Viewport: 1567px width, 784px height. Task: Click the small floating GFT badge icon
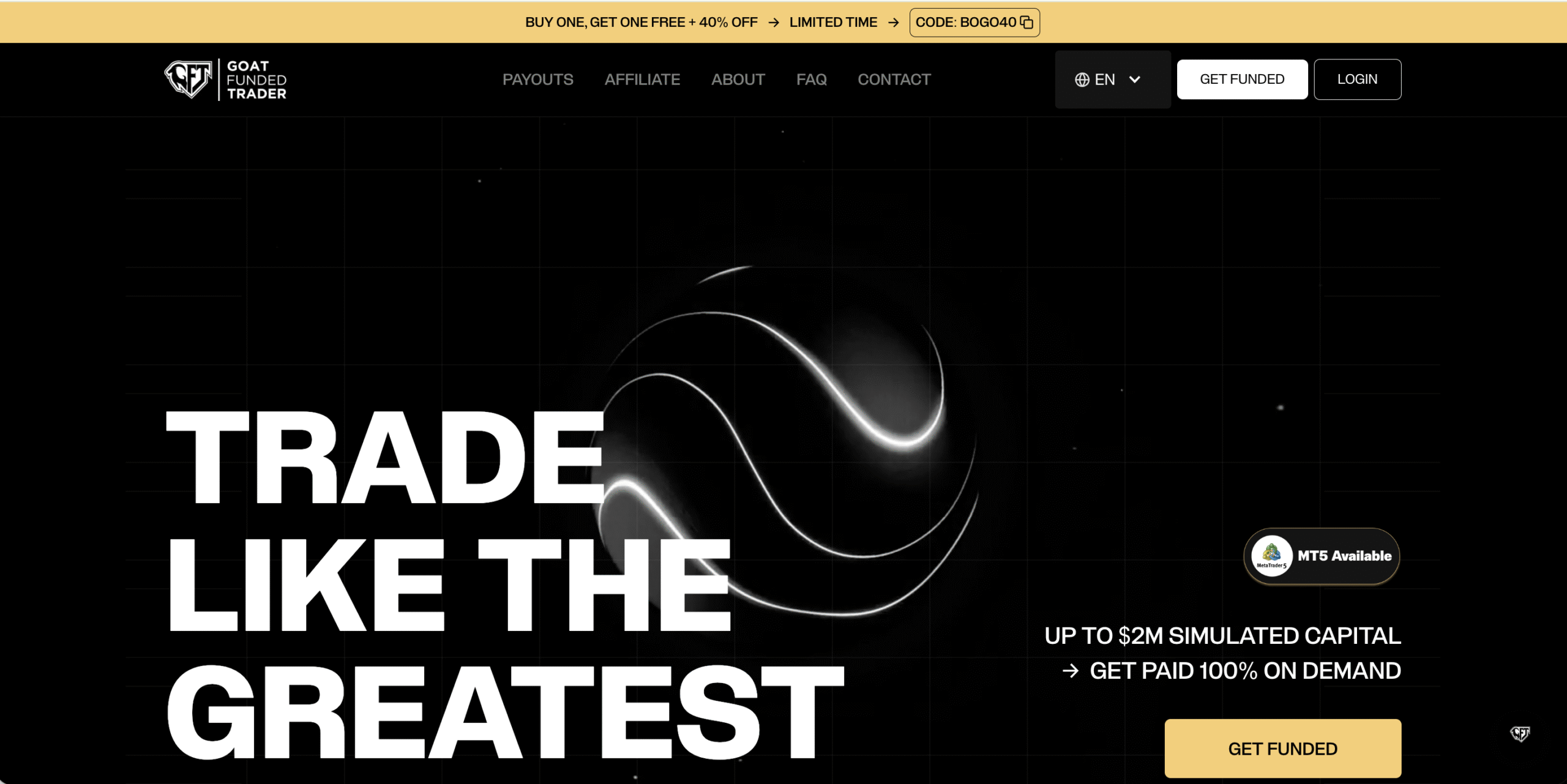[x=1519, y=733]
